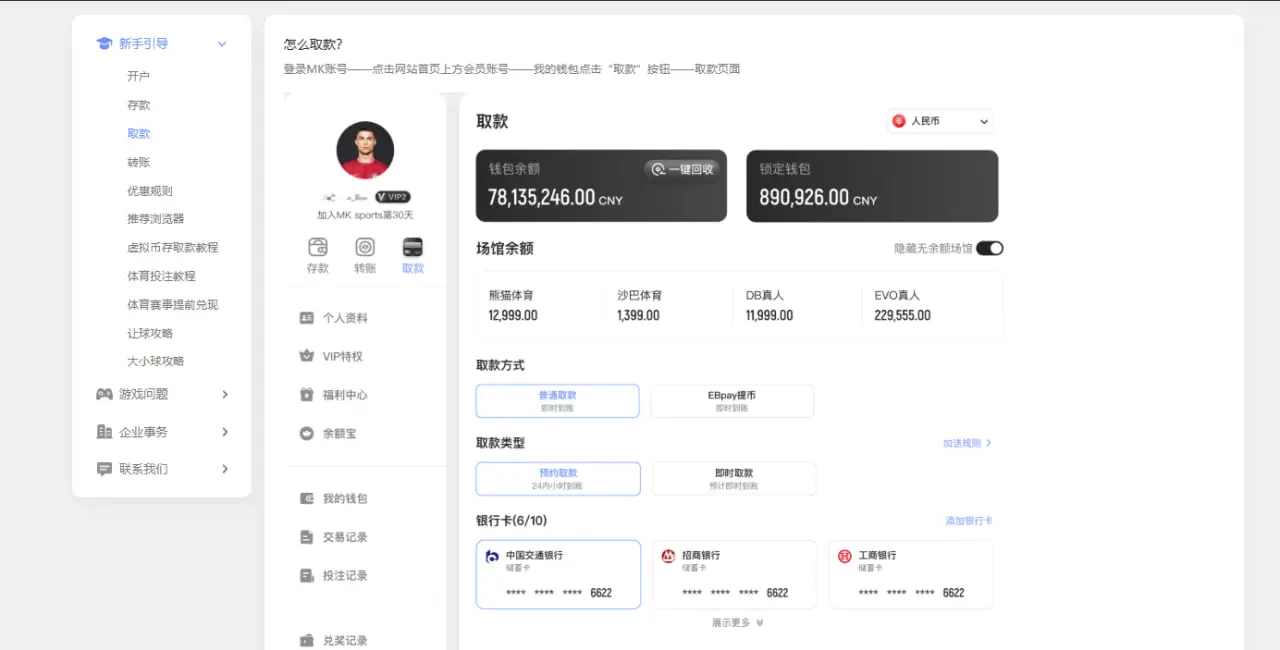Click the chat icon beside 联系我们

coord(104,469)
